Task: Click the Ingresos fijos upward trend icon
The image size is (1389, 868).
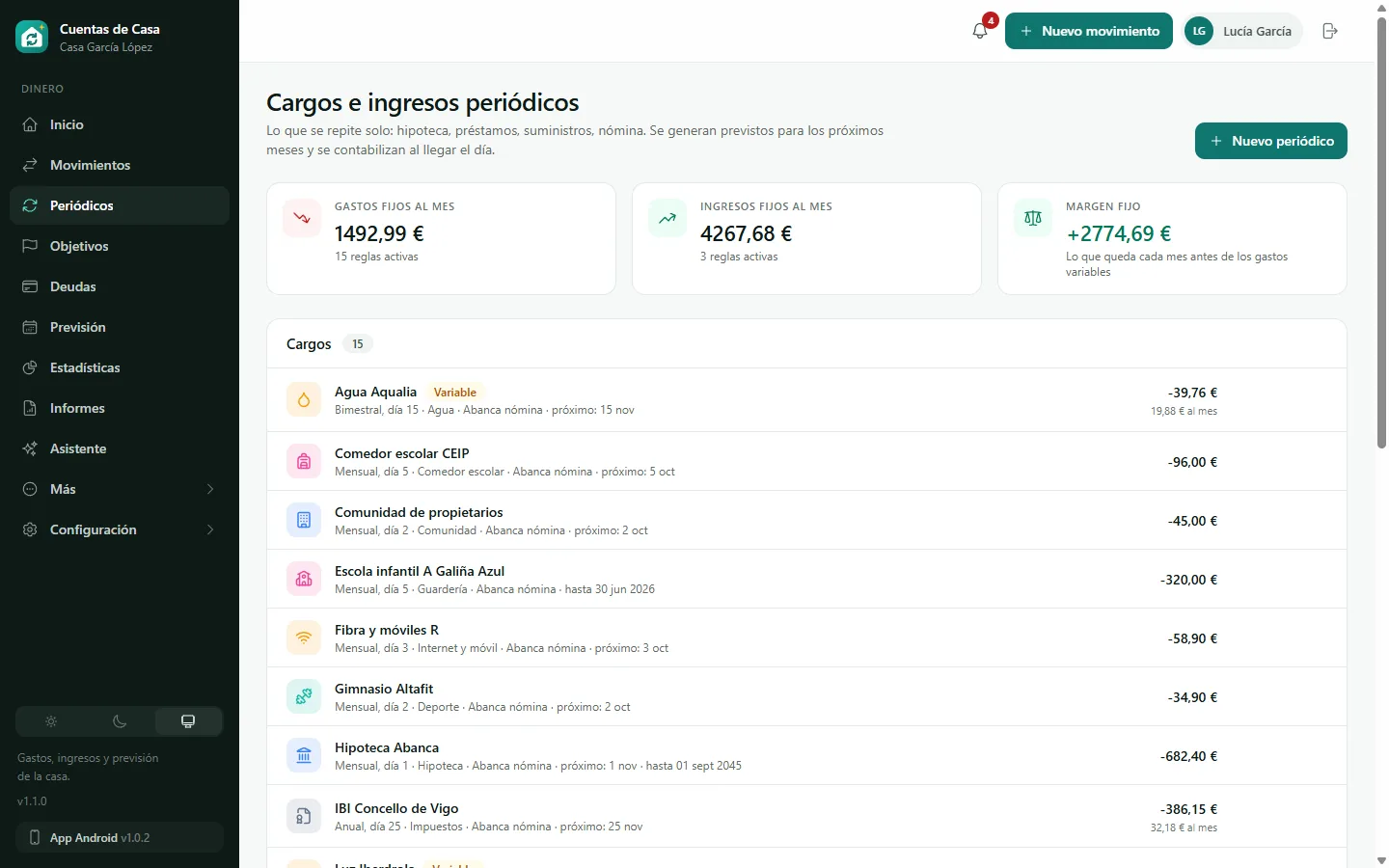Action: [667, 218]
